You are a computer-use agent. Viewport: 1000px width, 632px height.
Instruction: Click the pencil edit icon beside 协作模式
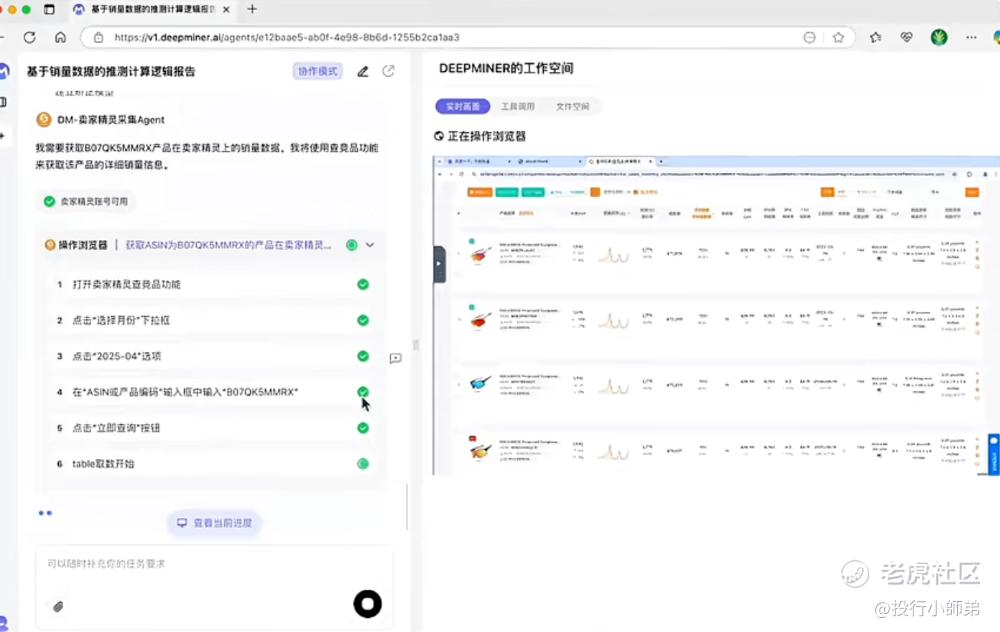pyautogui.click(x=363, y=71)
